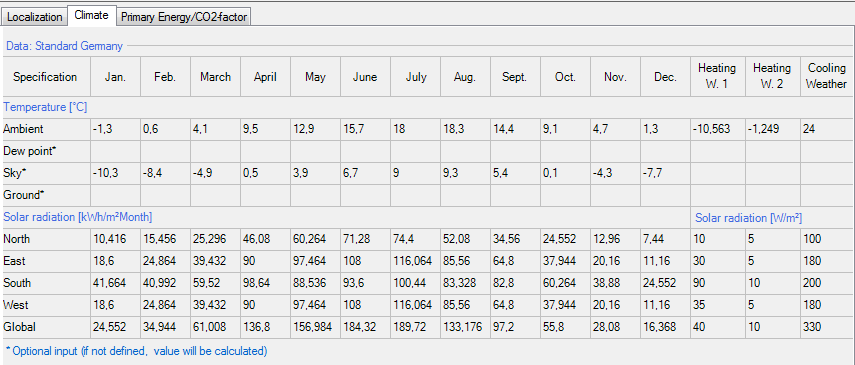Select West solar radiation cell for August
The height and width of the screenshot is (365, 855).
[466, 304]
